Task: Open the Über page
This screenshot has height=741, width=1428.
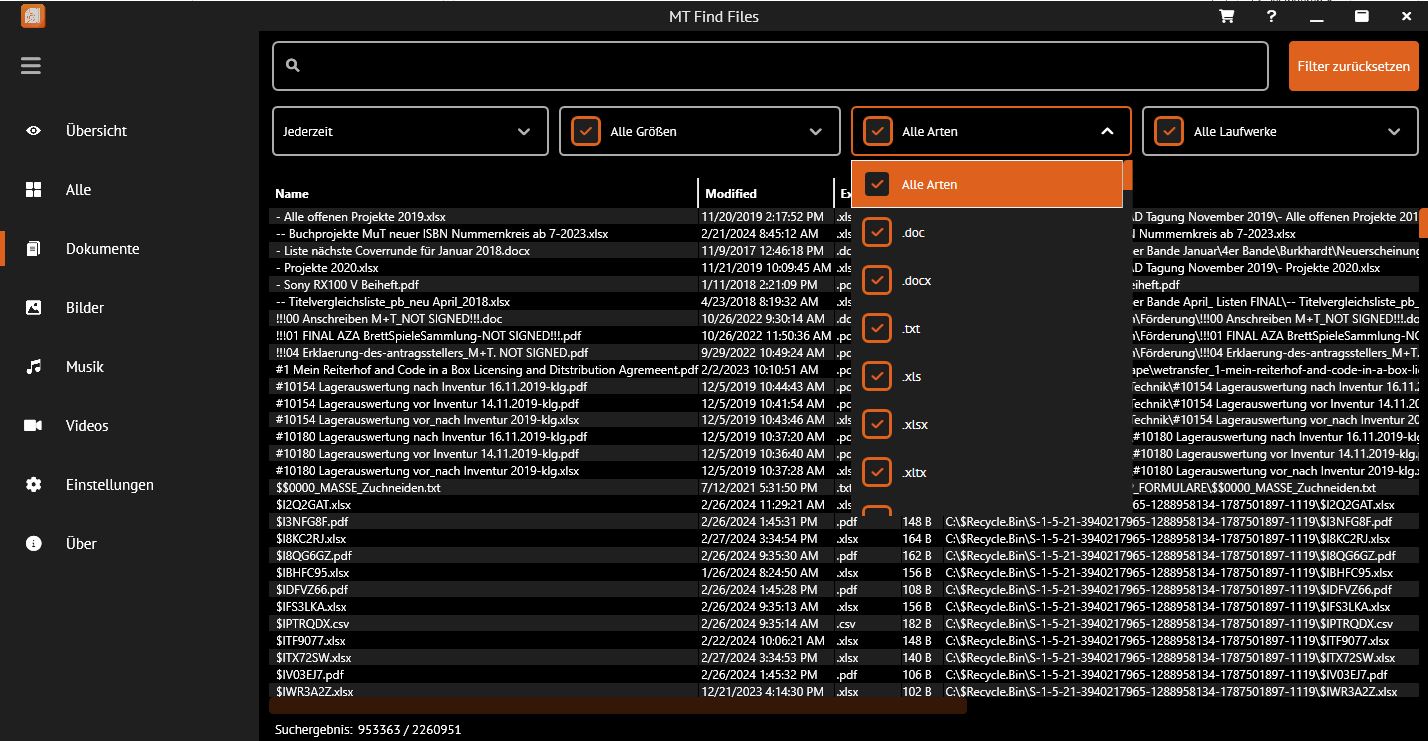Action: click(80, 544)
